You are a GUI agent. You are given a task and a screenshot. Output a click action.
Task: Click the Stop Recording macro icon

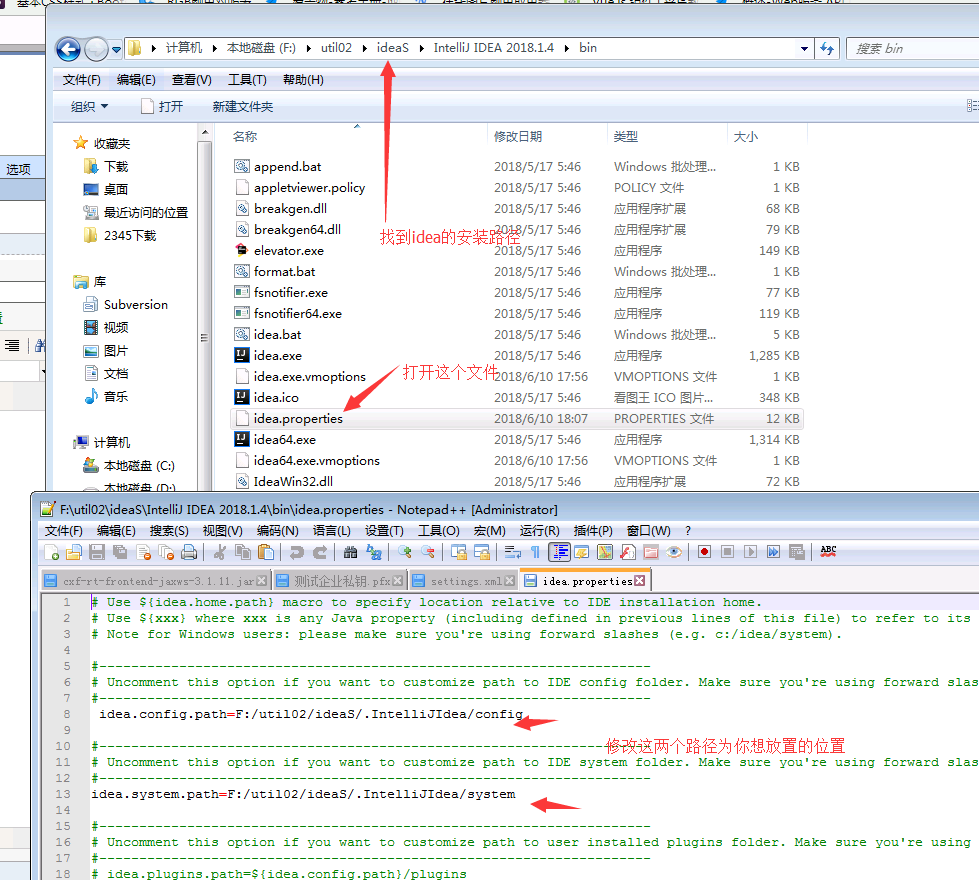(727, 552)
